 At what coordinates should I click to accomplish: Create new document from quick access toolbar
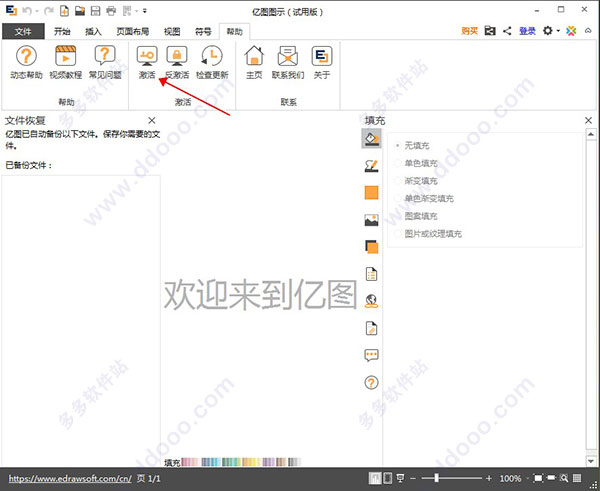(64, 11)
